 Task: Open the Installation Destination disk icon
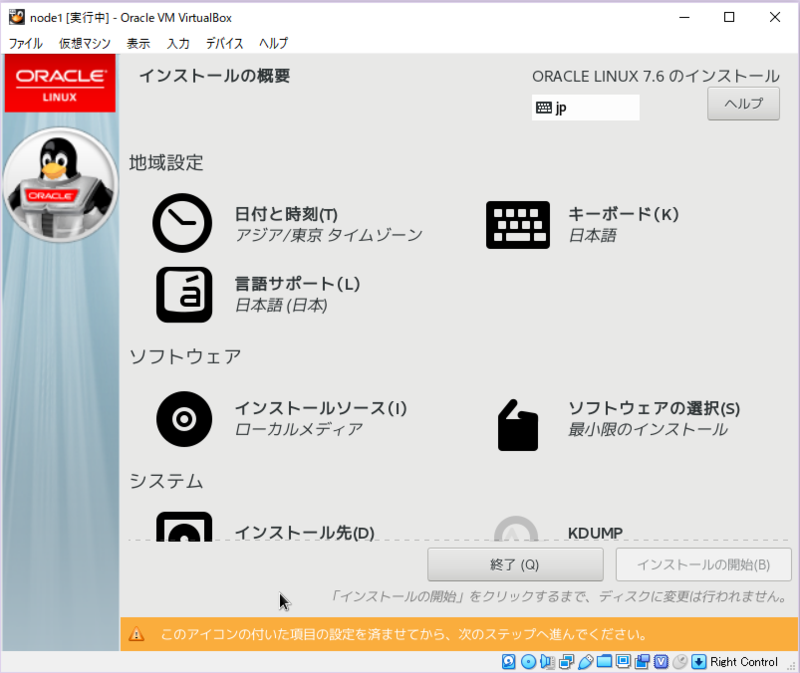coord(184,527)
